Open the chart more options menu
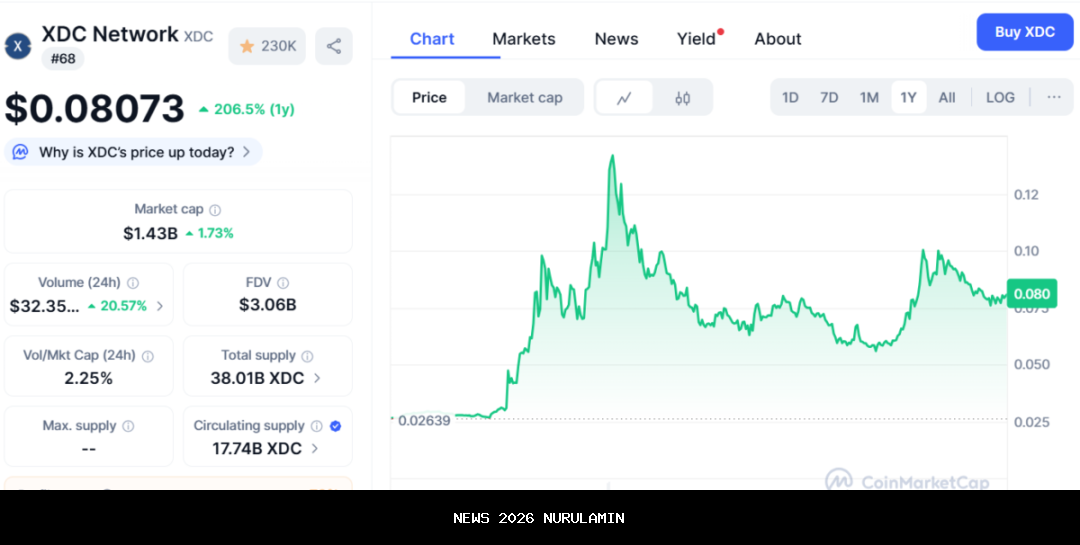This screenshot has height=545, width=1080. (x=1054, y=97)
